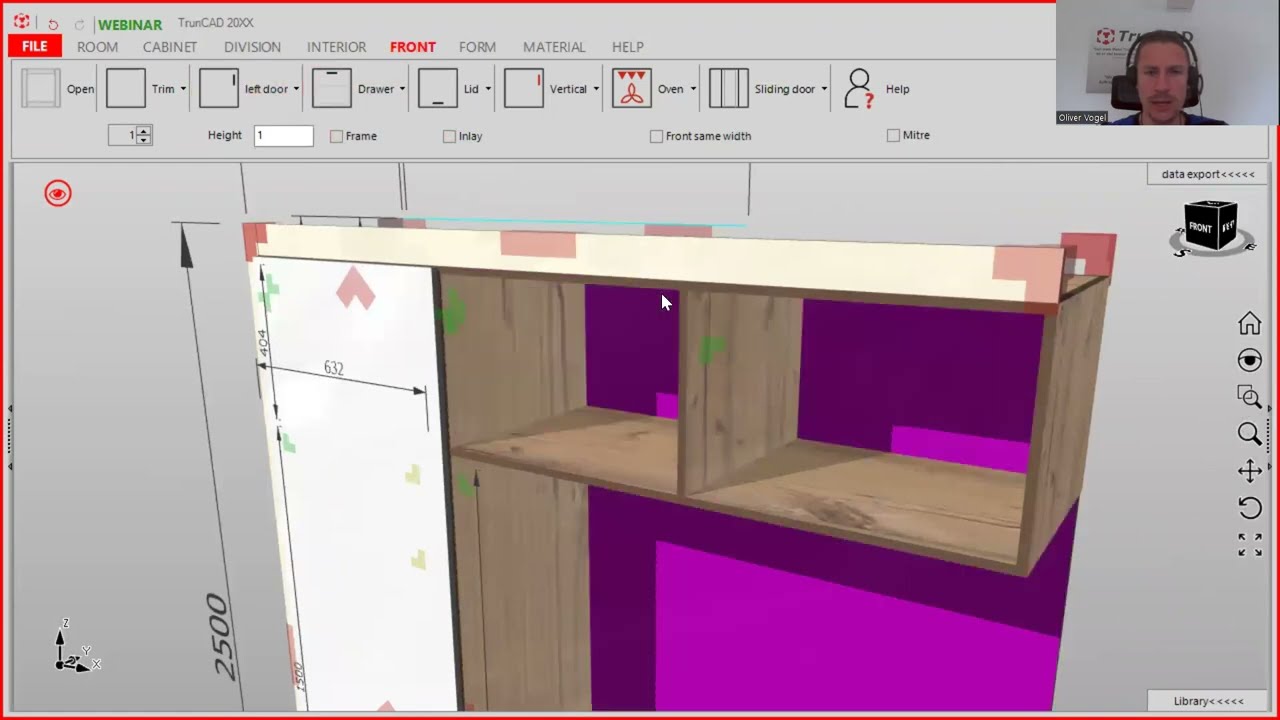This screenshot has height=720, width=1280.
Task: Expand the Library panel
Action: click(x=1208, y=701)
